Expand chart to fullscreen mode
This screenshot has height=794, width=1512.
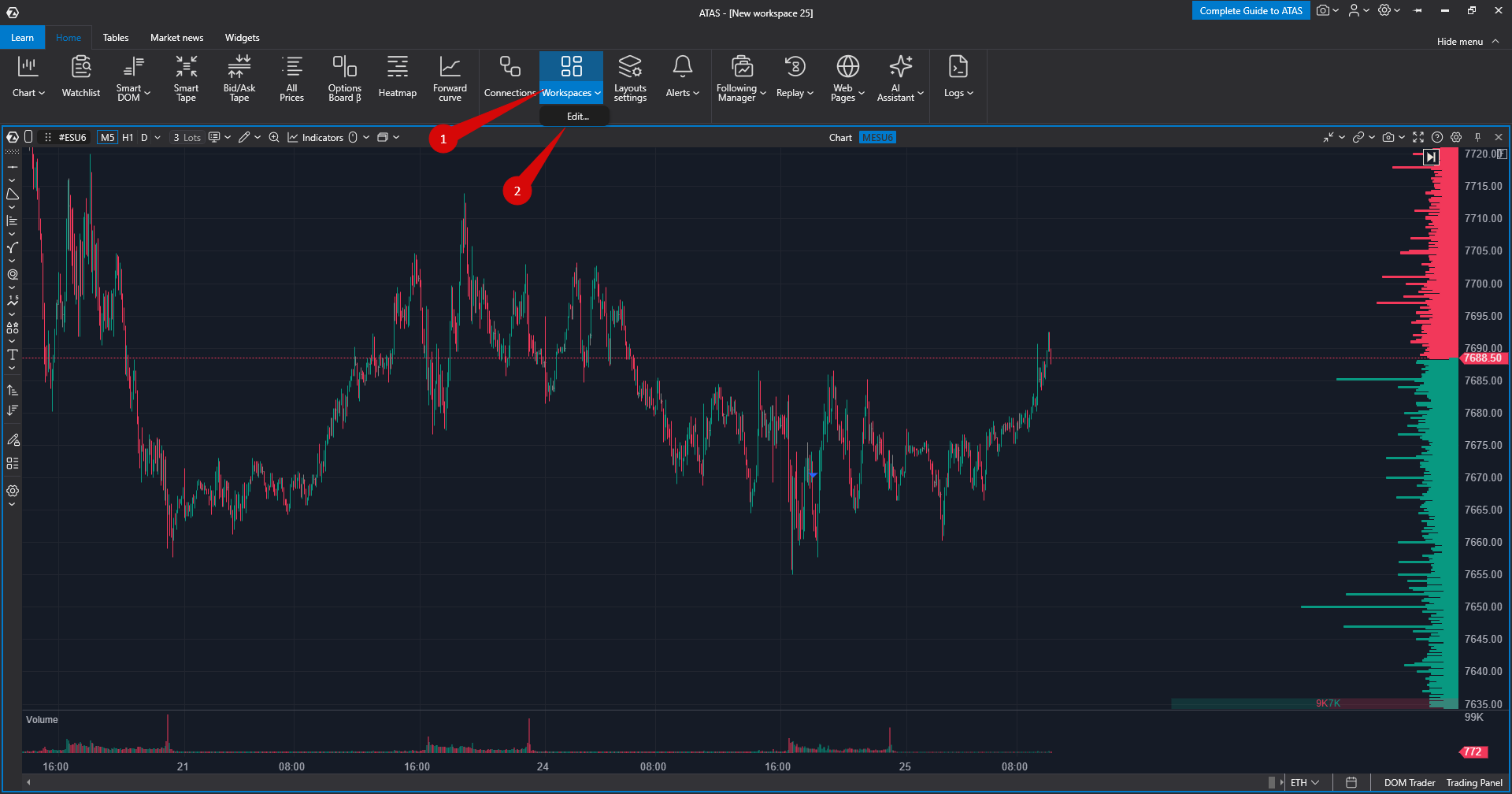[1418, 137]
